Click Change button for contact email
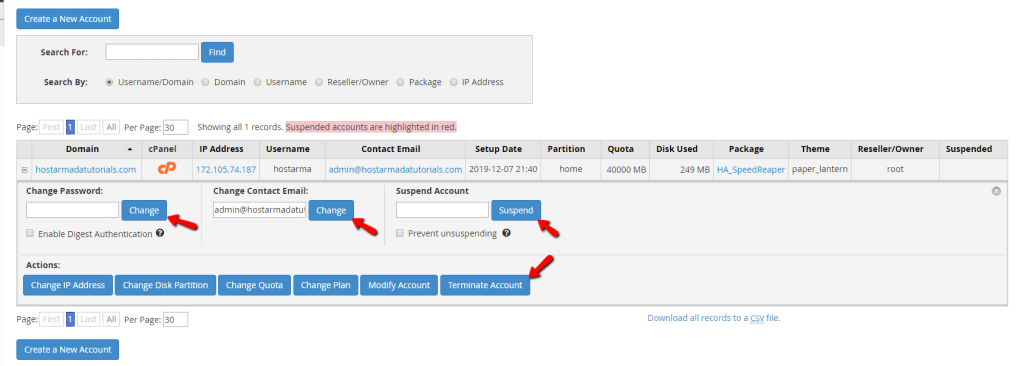Image resolution: width=1024 pixels, height=366 pixels. [x=331, y=210]
